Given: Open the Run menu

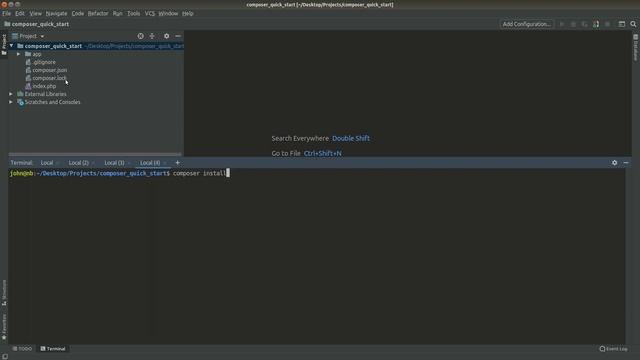Looking at the screenshot, I should click(x=118, y=13).
